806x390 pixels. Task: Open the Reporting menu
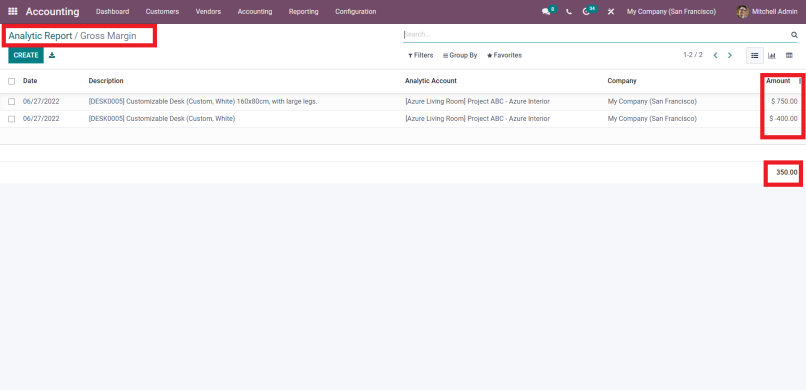[303, 11]
